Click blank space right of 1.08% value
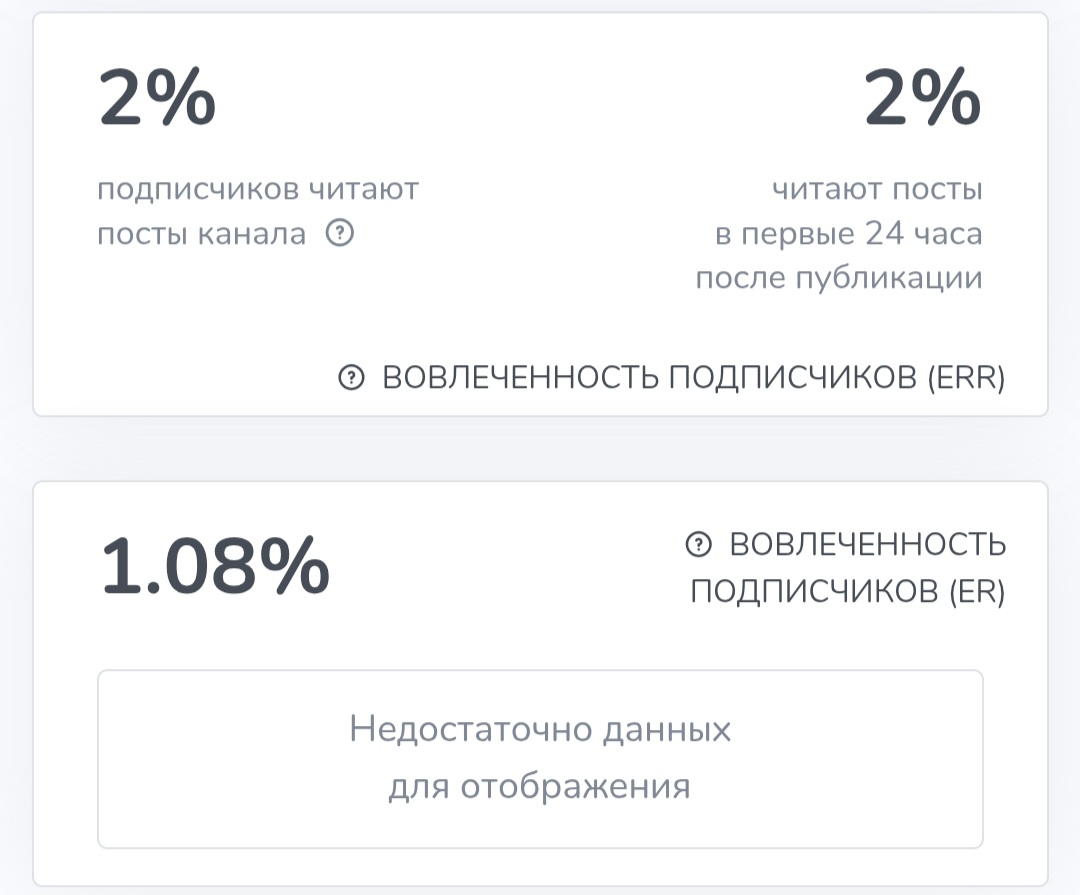Screen dimensions: 1080x895 [500, 568]
